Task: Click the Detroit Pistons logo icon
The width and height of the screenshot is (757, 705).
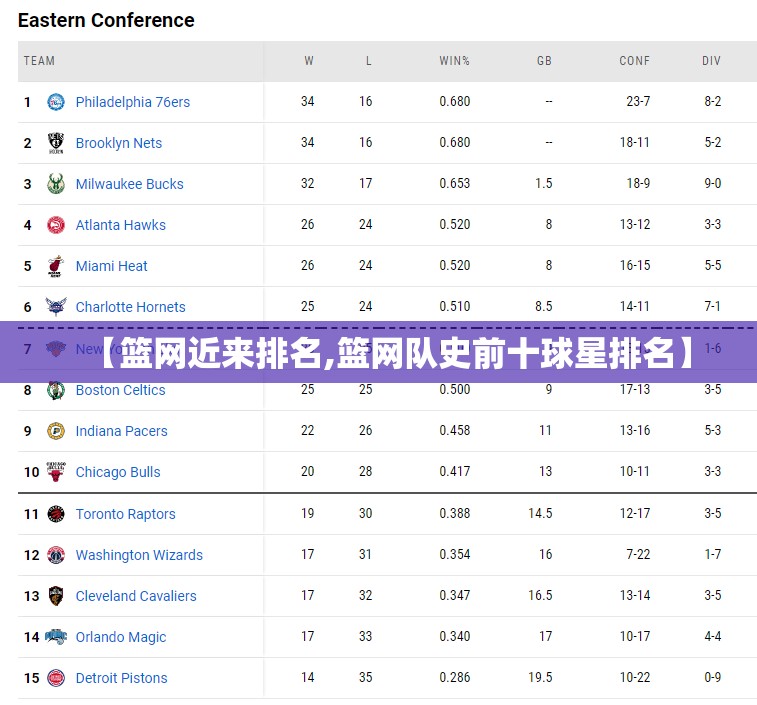Action: tap(56, 678)
